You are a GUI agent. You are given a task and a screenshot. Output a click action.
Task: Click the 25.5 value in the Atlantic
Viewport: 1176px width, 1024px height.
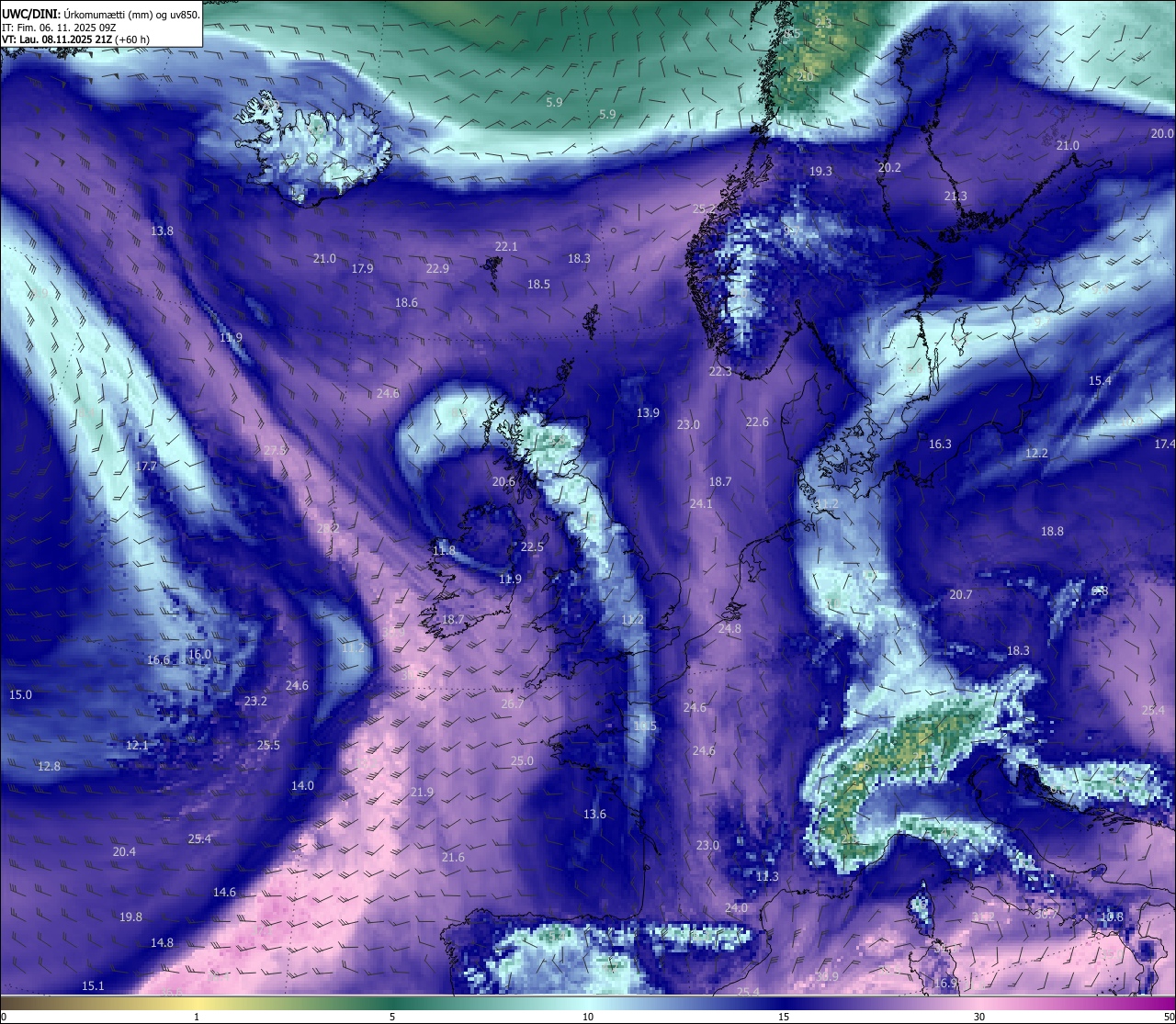pos(268,746)
